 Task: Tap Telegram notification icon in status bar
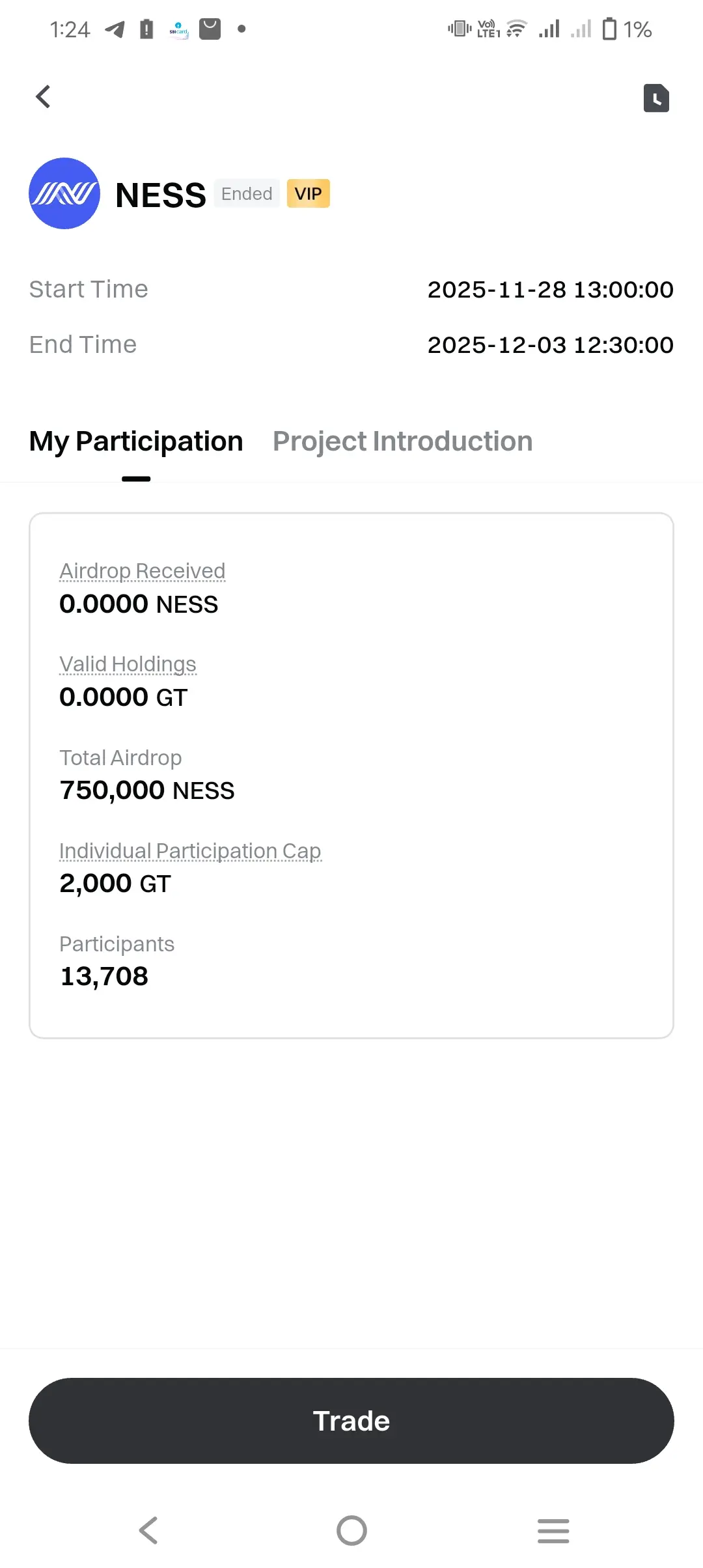point(115,29)
